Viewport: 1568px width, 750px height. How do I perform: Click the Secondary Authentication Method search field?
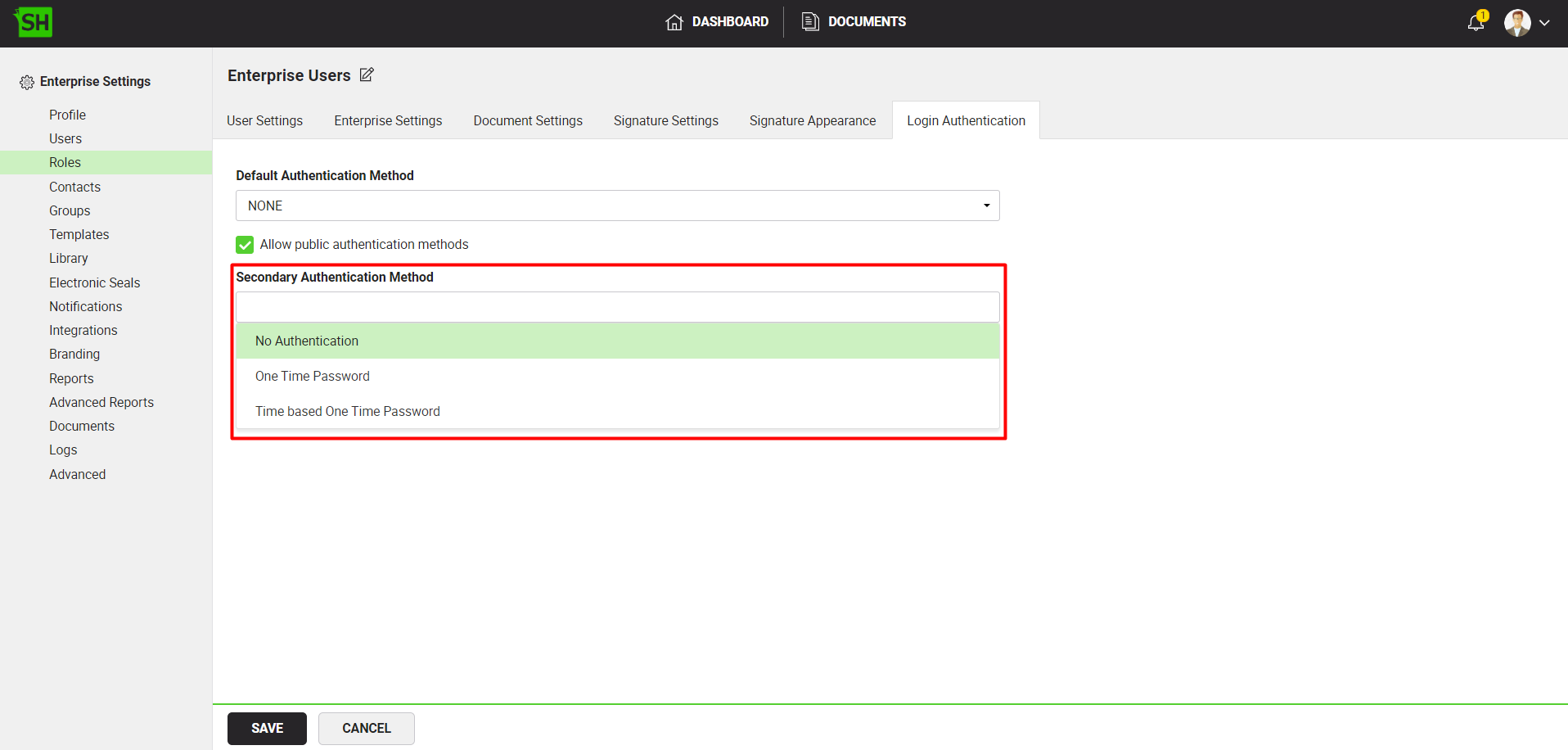click(617, 307)
